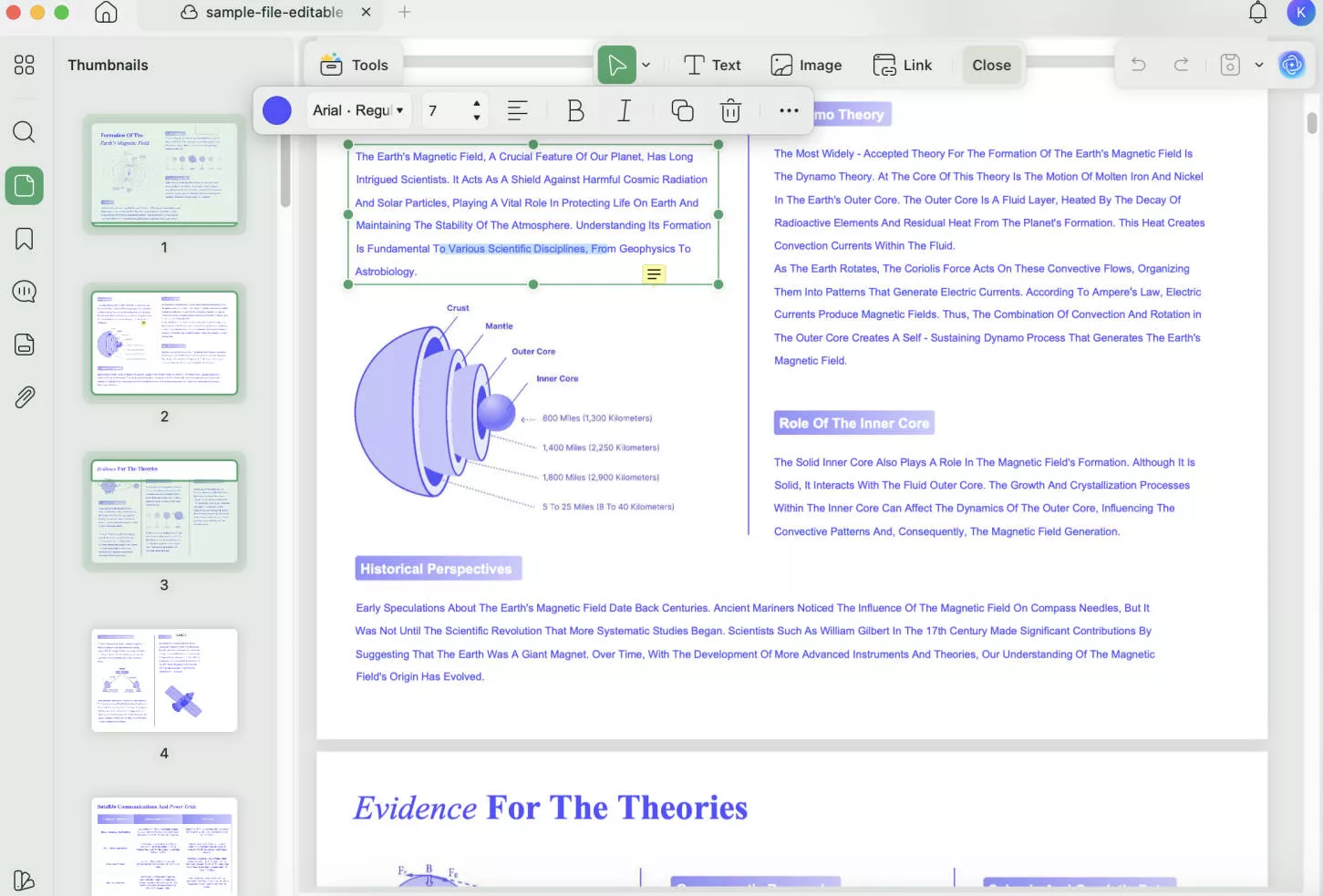Click the Close button to exit editing
This screenshot has width=1323, height=896.
[991, 65]
